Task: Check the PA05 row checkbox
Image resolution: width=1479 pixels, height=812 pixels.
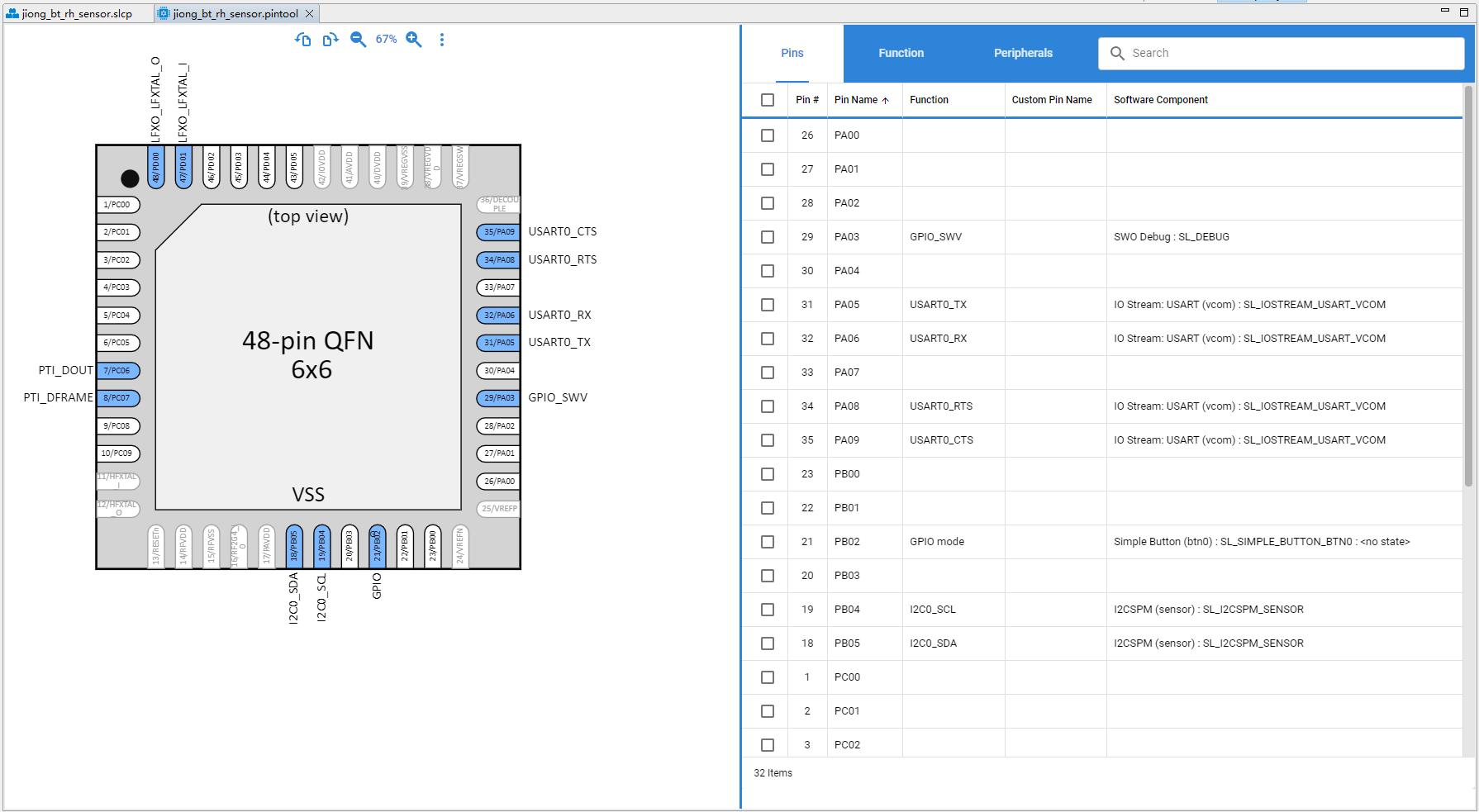Action: [768, 305]
